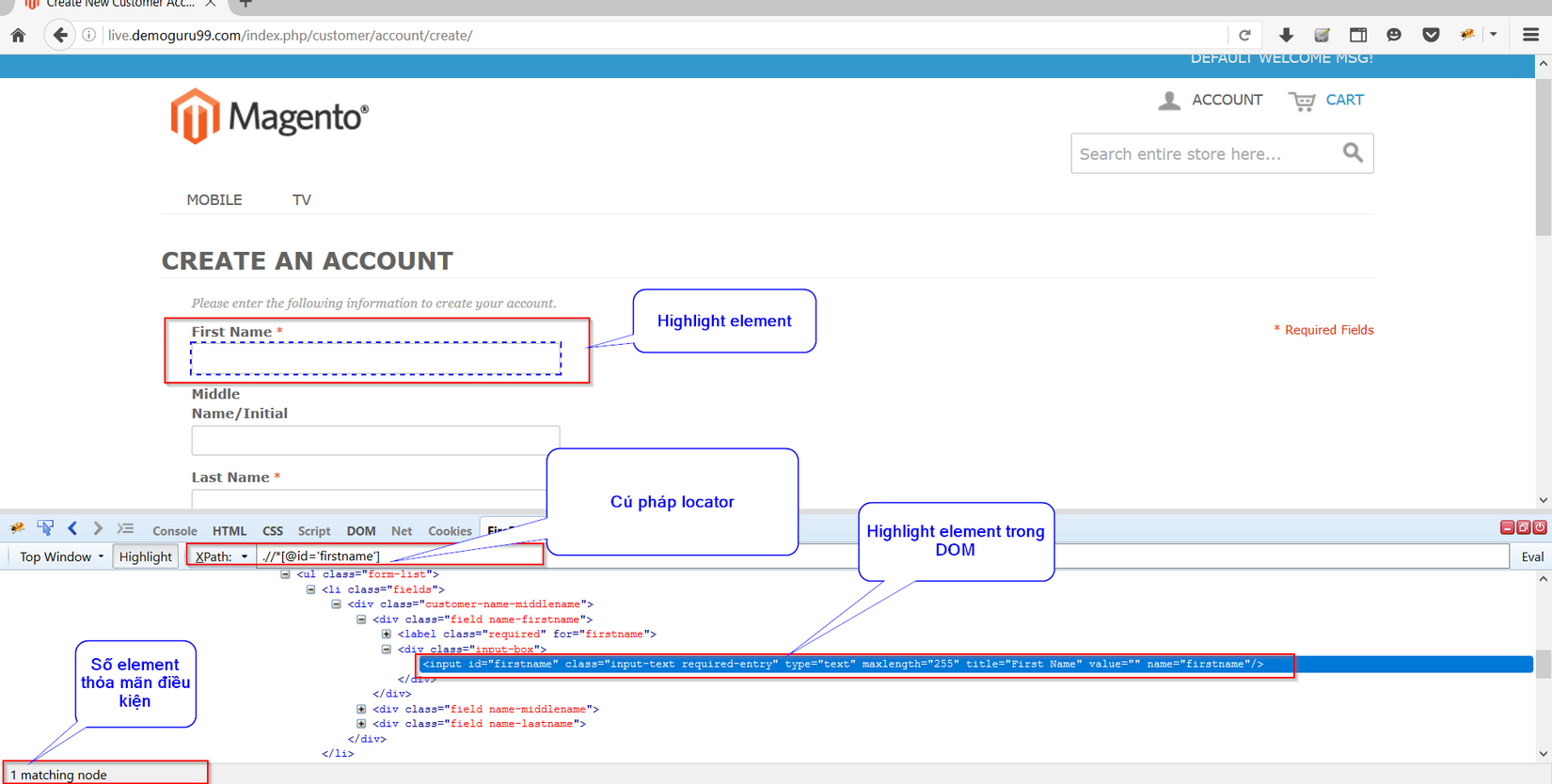The image size is (1552, 784).
Task: Click the shopping cart icon
Action: [x=1302, y=101]
